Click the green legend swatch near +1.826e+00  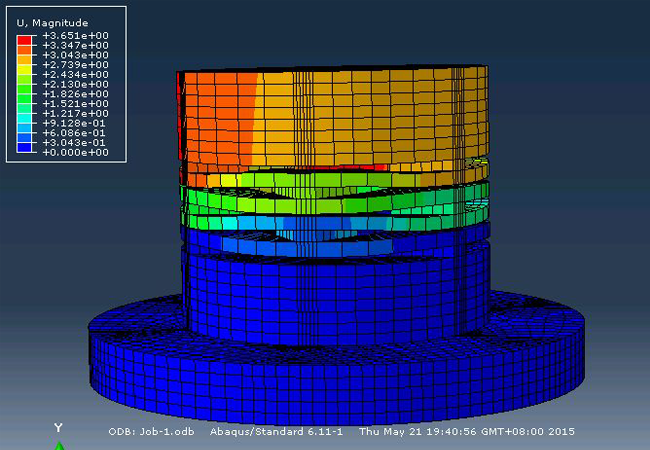point(24,89)
